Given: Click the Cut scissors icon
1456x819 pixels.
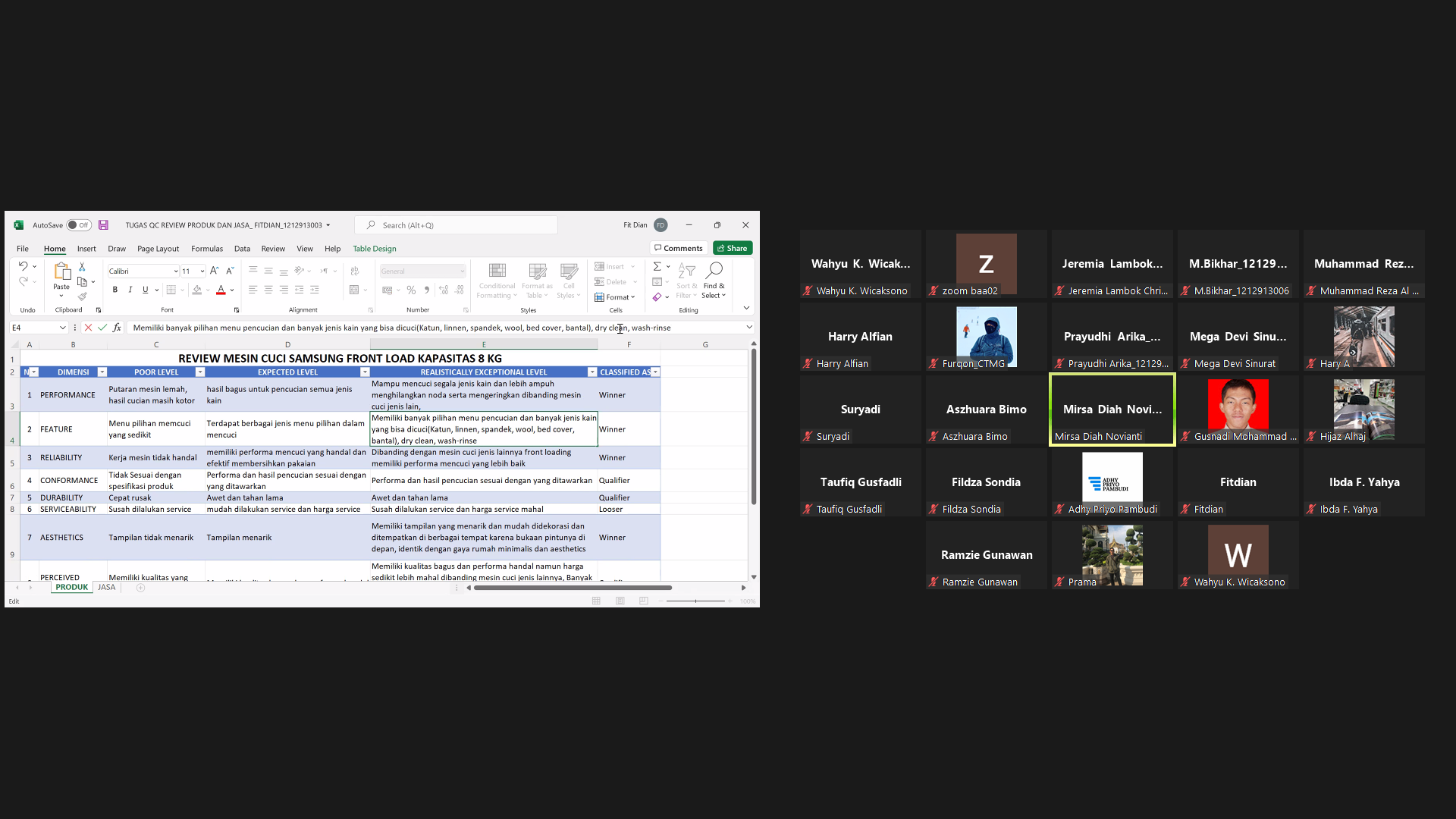Looking at the screenshot, I should point(82,267).
